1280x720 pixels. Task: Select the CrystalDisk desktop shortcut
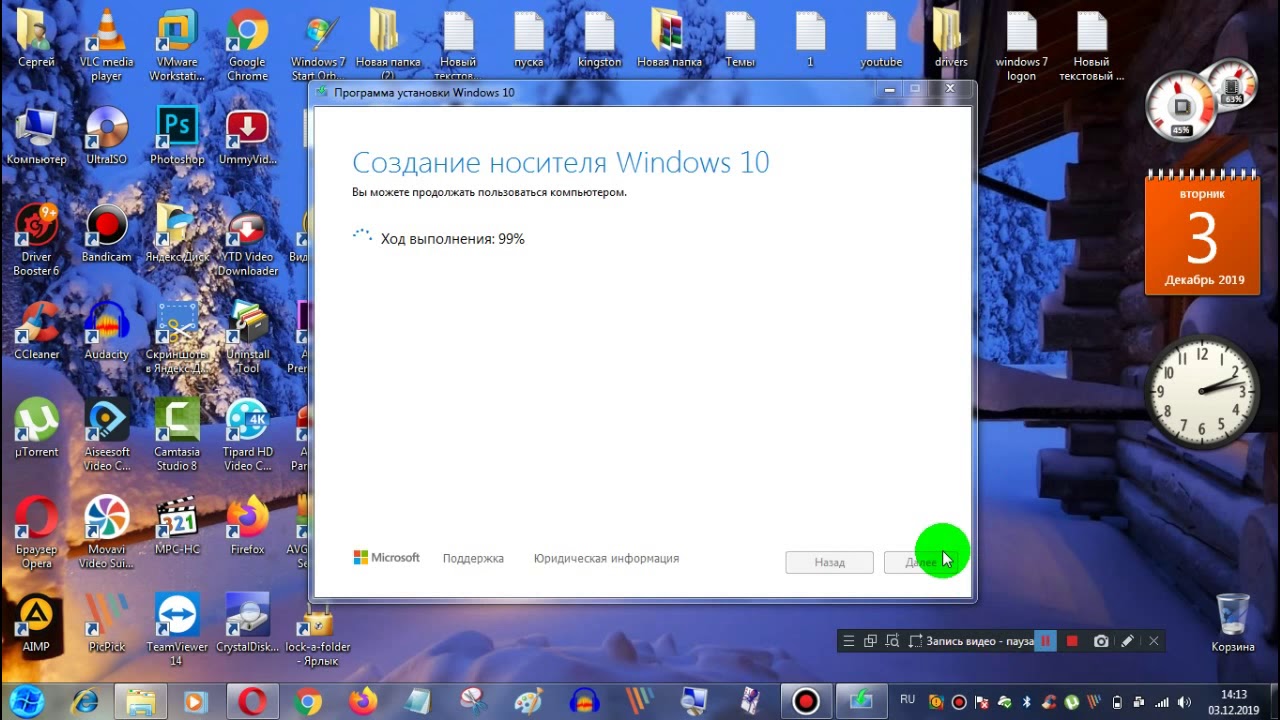tap(247, 624)
